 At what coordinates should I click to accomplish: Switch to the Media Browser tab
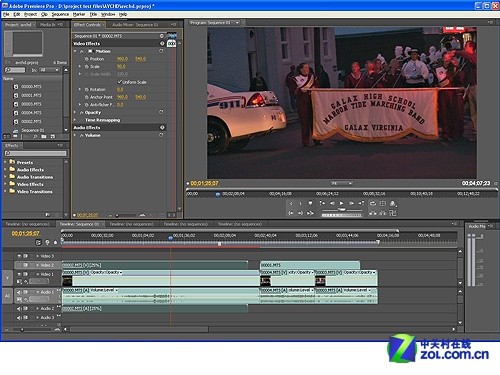[48, 25]
